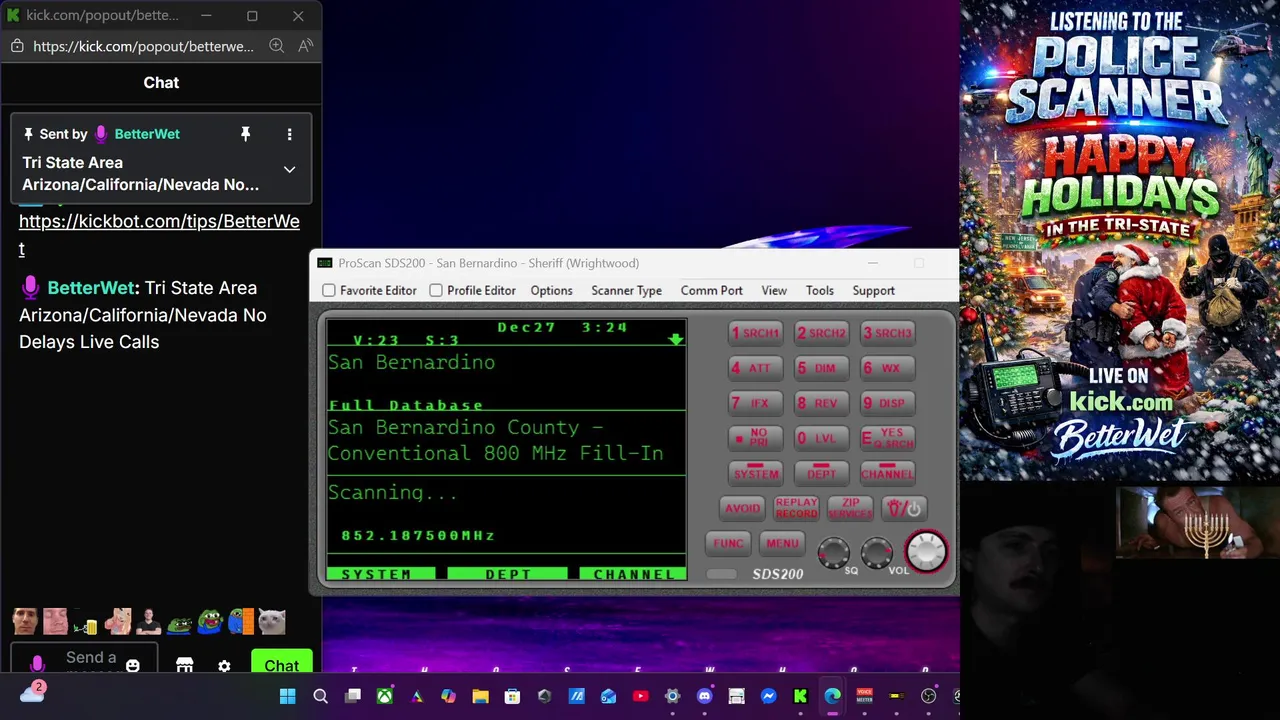Select the white cat emote

pos(272,622)
